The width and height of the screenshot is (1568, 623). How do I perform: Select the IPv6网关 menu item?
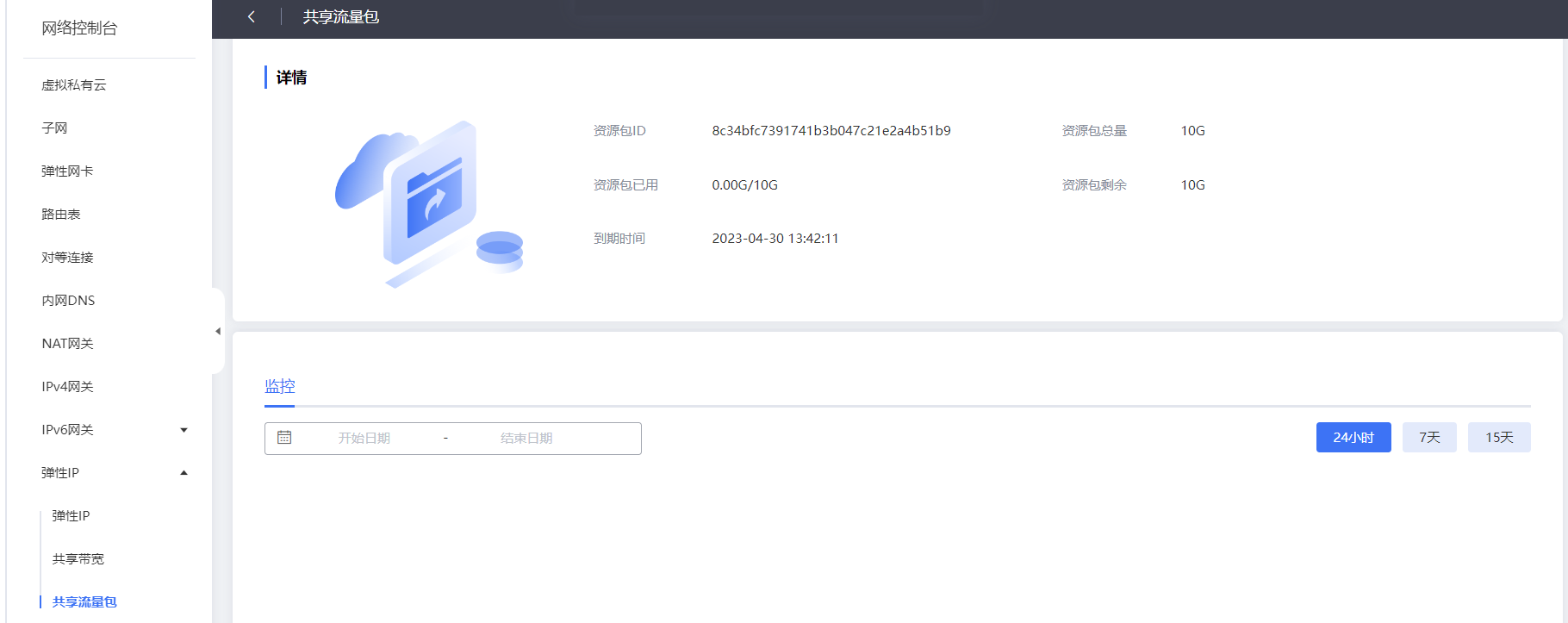coord(67,430)
